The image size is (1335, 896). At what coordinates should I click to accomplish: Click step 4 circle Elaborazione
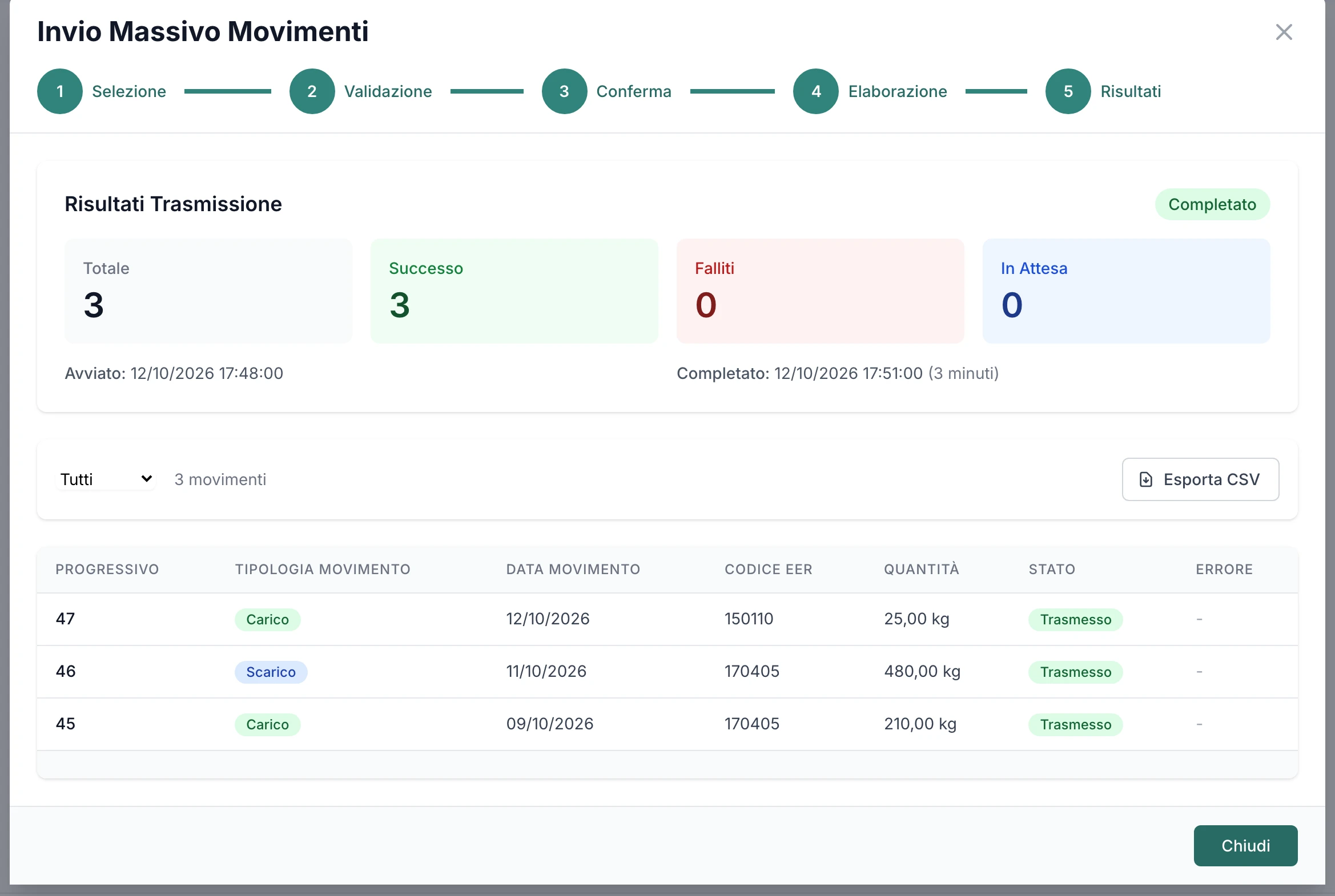pos(816,91)
